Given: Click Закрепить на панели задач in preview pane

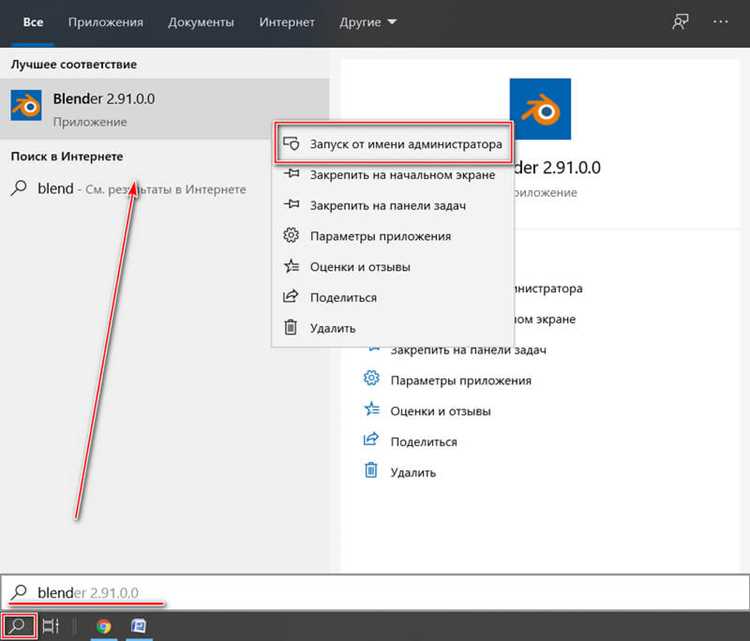Looking at the screenshot, I should coord(468,350).
